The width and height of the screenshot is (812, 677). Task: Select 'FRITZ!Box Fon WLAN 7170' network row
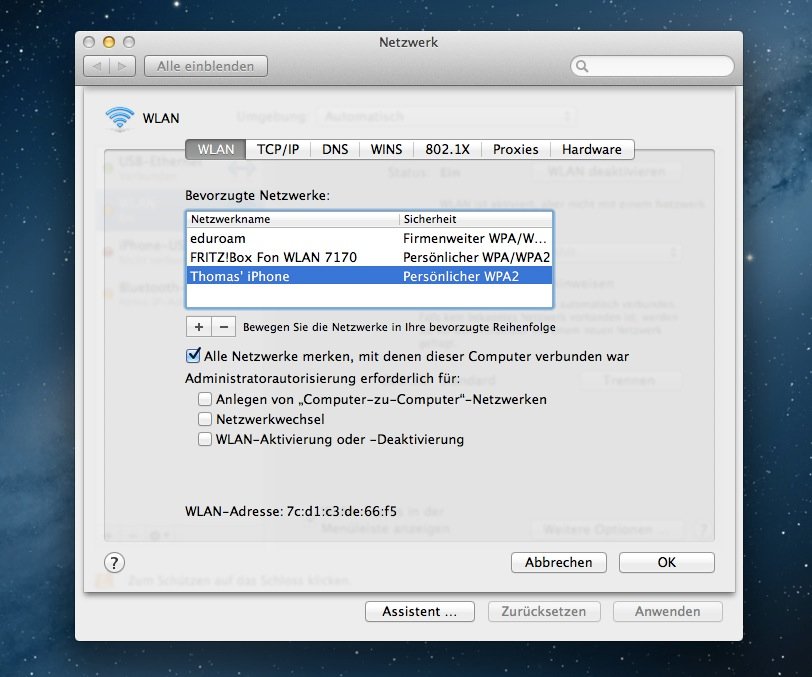369,257
